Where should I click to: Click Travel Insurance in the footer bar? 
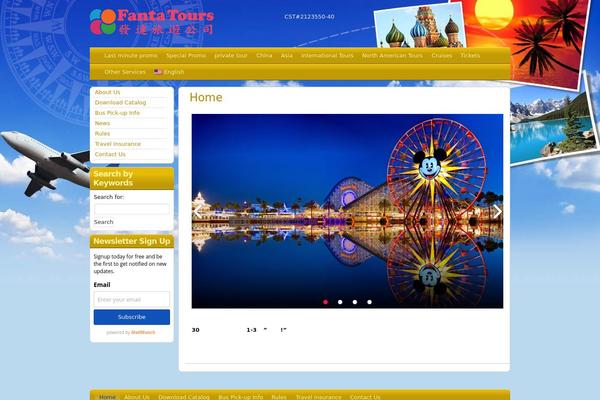click(318, 397)
